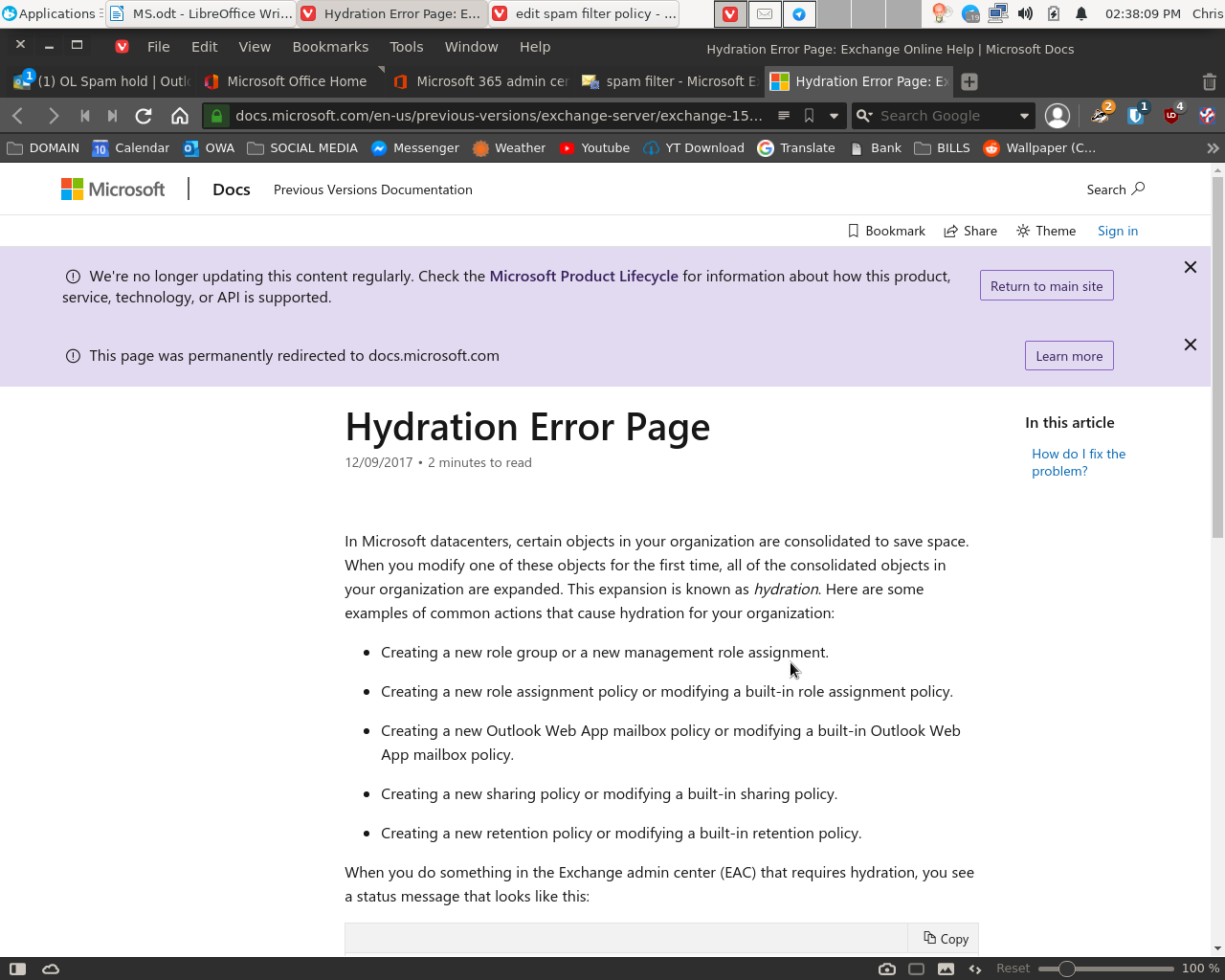Open the Weather bookmark
Viewport: 1225px width, 980px height.
tap(509, 148)
